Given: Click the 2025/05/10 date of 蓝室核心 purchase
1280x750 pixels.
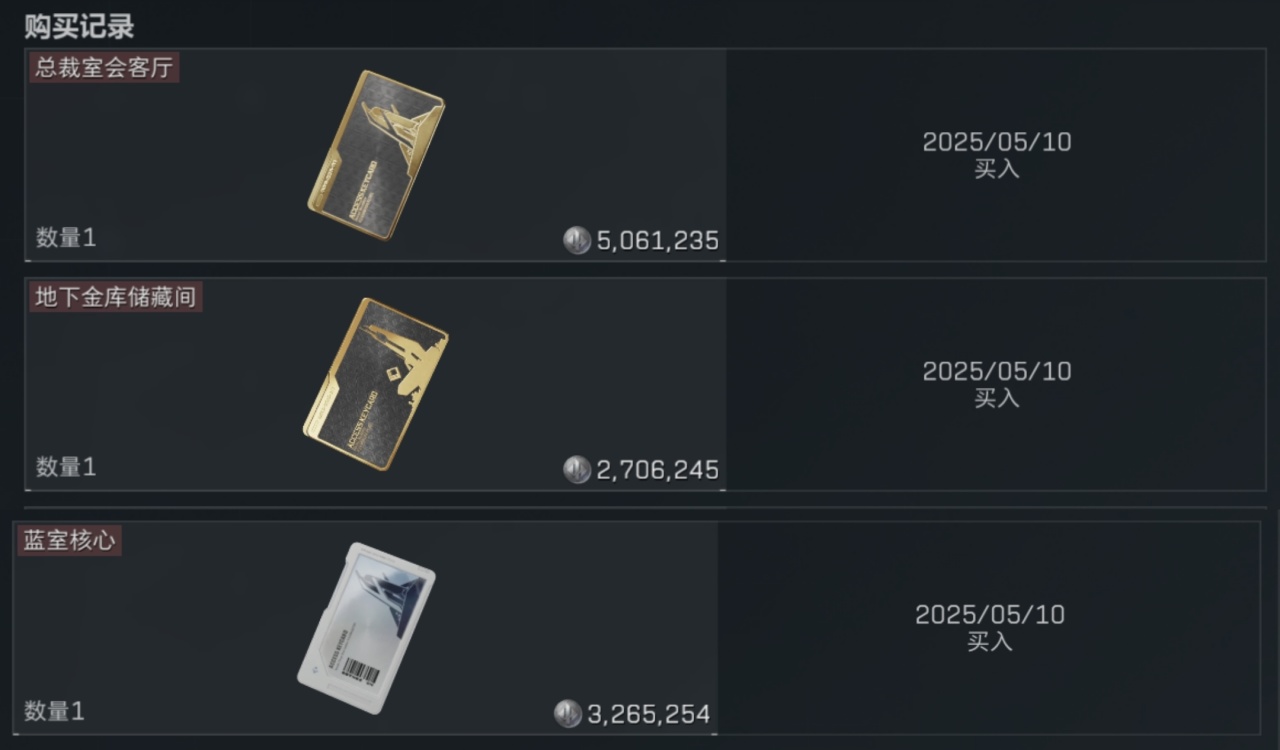Looking at the screenshot, I should pos(990,615).
